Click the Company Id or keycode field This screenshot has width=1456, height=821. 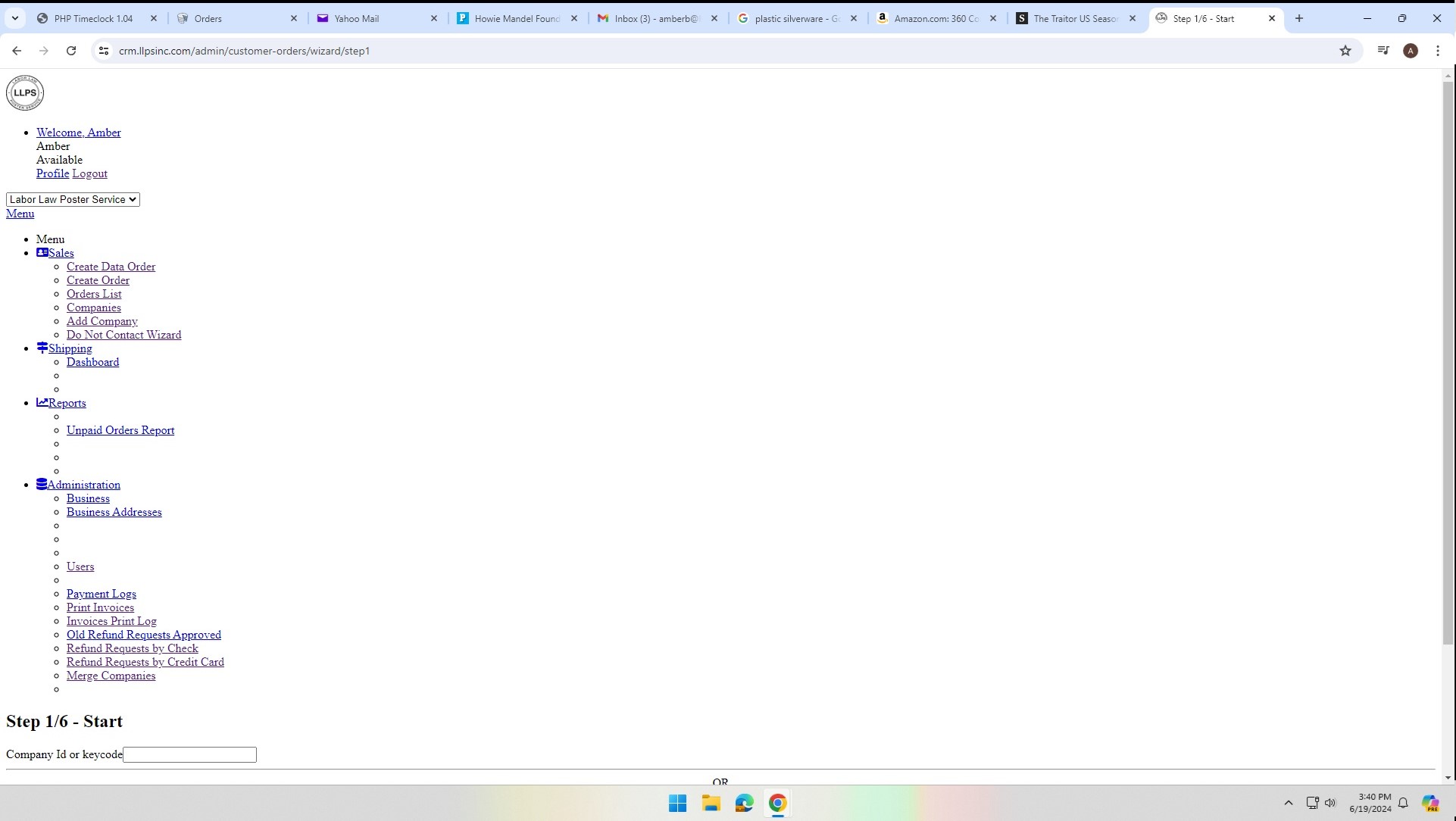[x=189, y=754]
